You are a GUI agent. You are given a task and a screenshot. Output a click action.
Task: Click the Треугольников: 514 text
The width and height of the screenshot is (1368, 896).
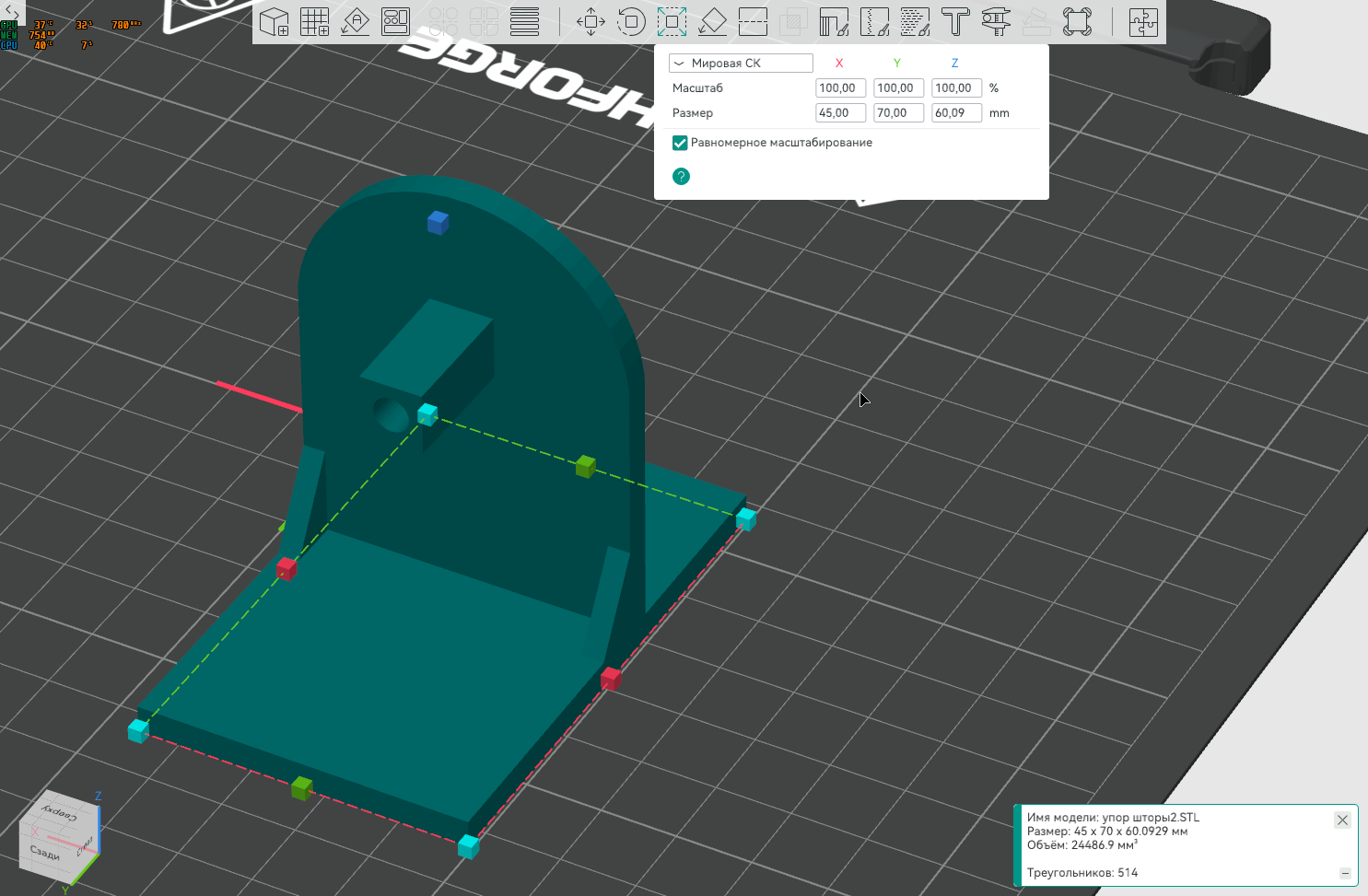click(x=1082, y=872)
